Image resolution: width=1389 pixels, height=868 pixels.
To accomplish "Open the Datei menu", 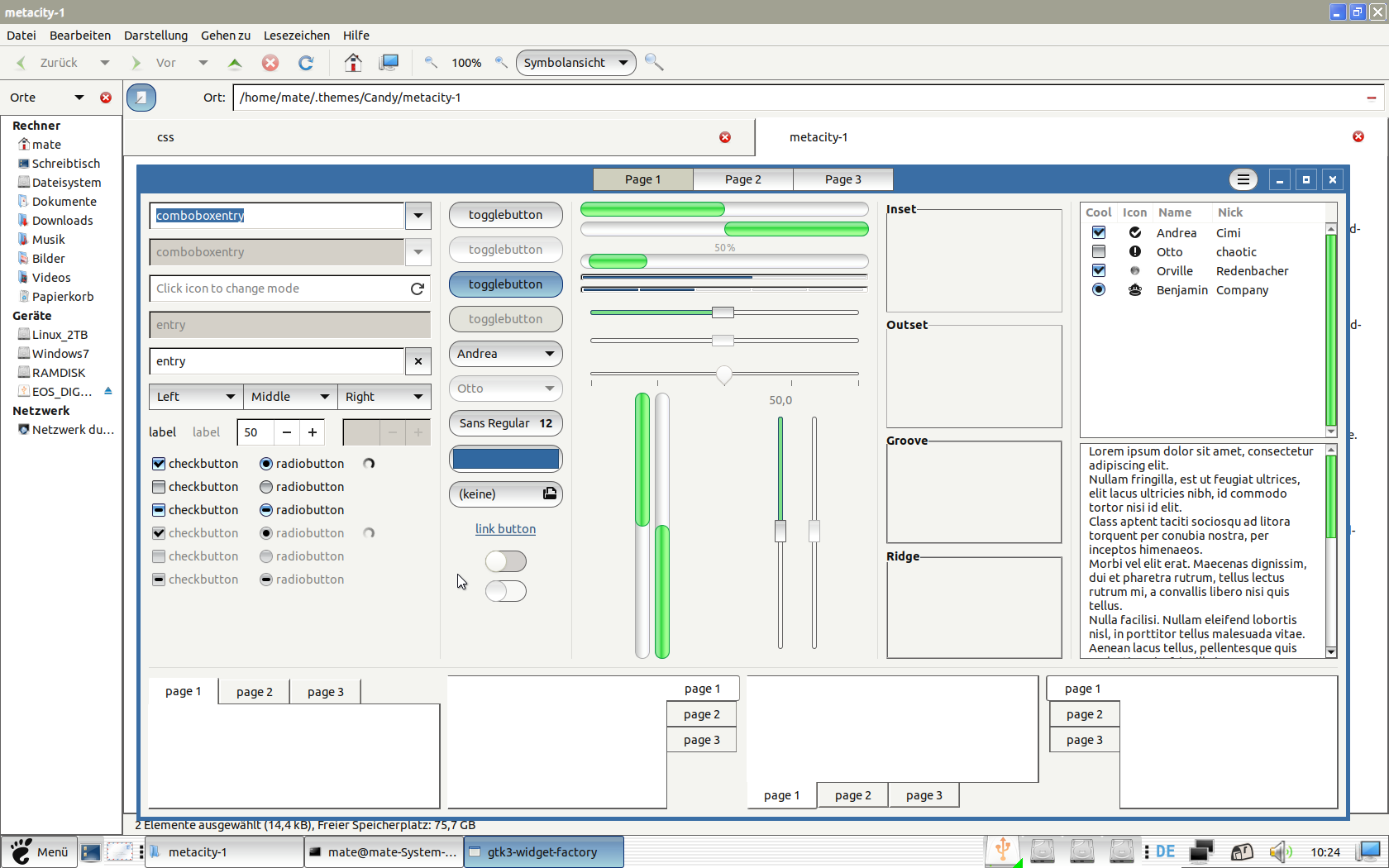I will 21,36.
